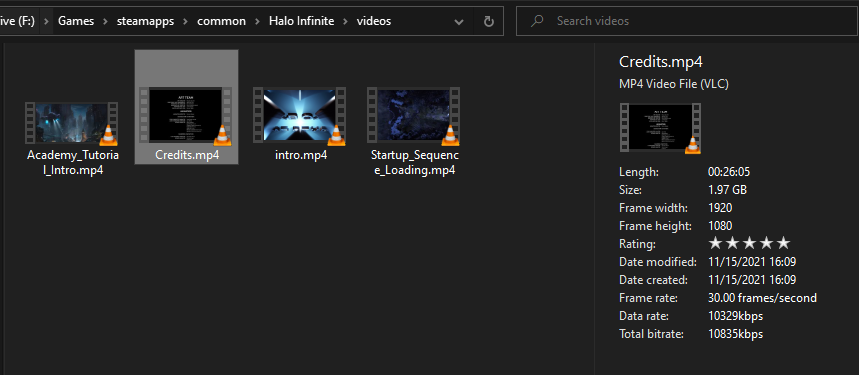
Task: Click the intro.mp4 file name label
Action: (301, 155)
